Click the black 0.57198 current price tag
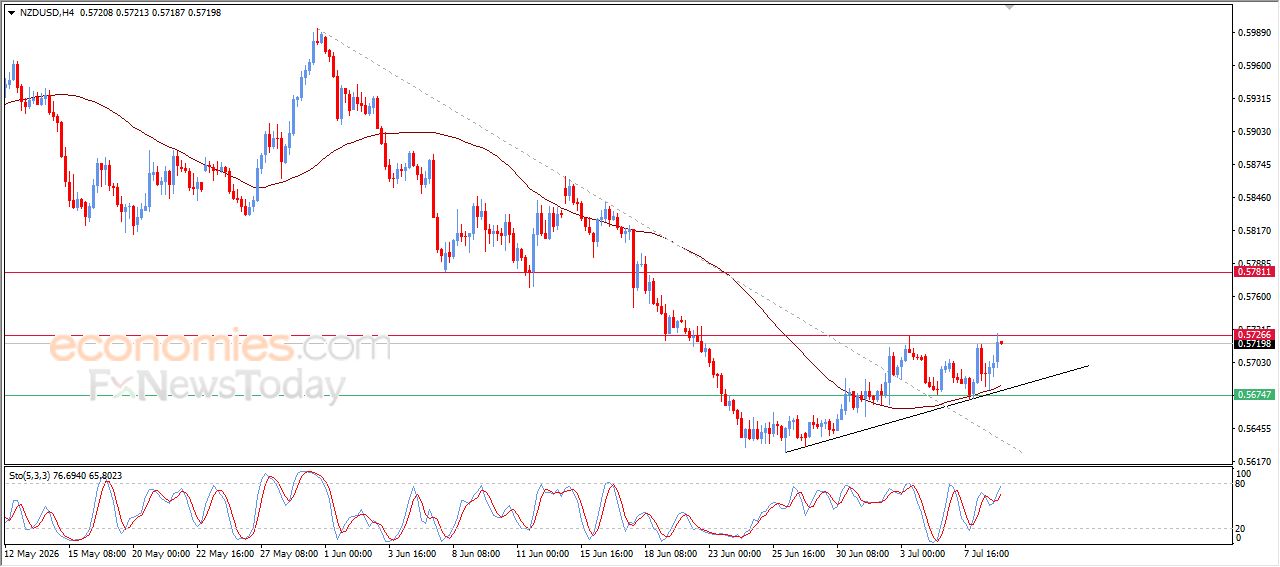The width and height of the screenshot is (1280, 567). pyautogui.click(x=1254, y=344)
